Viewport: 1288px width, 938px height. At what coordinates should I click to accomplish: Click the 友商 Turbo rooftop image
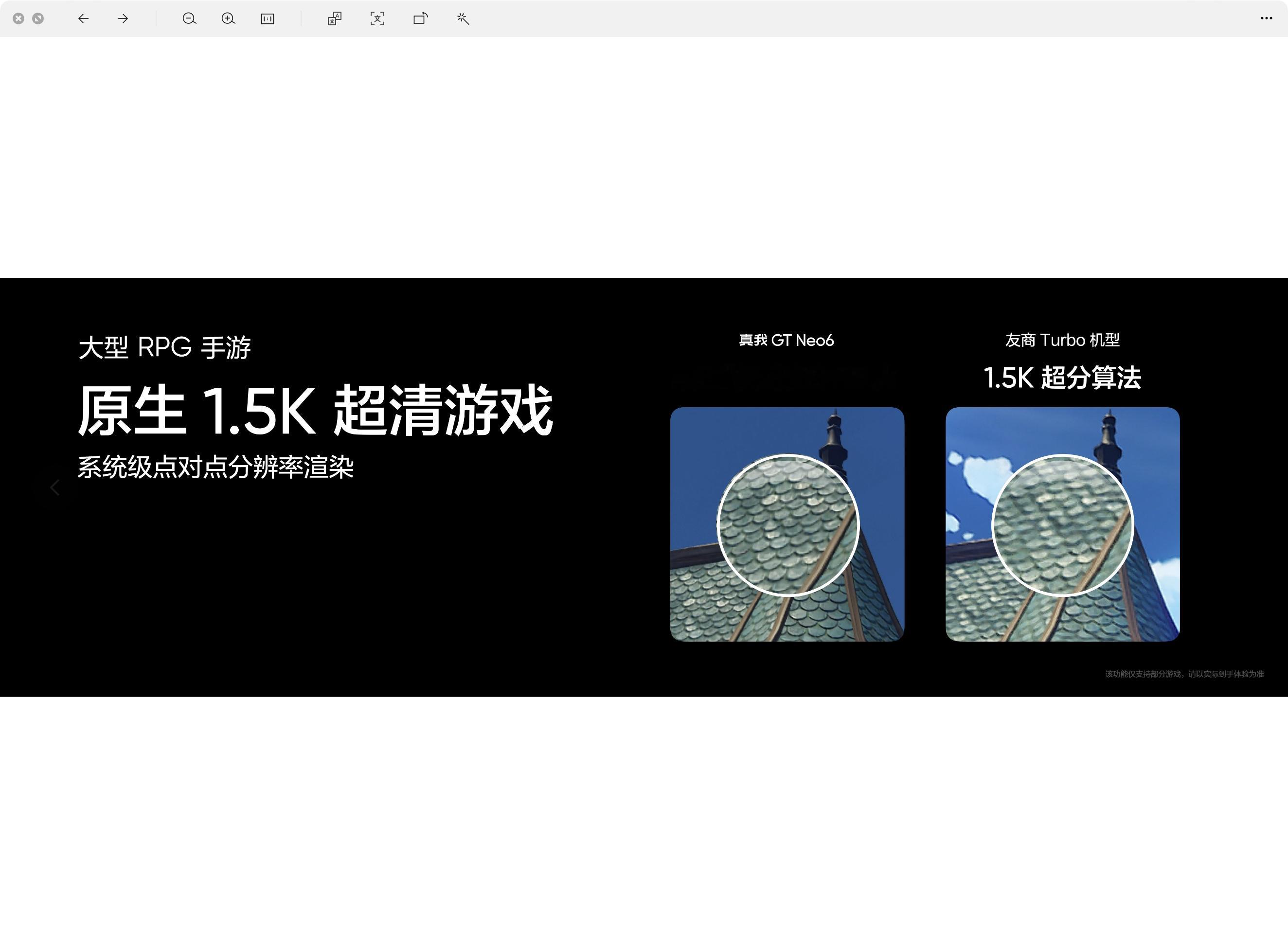click(x=1062, y=524)
